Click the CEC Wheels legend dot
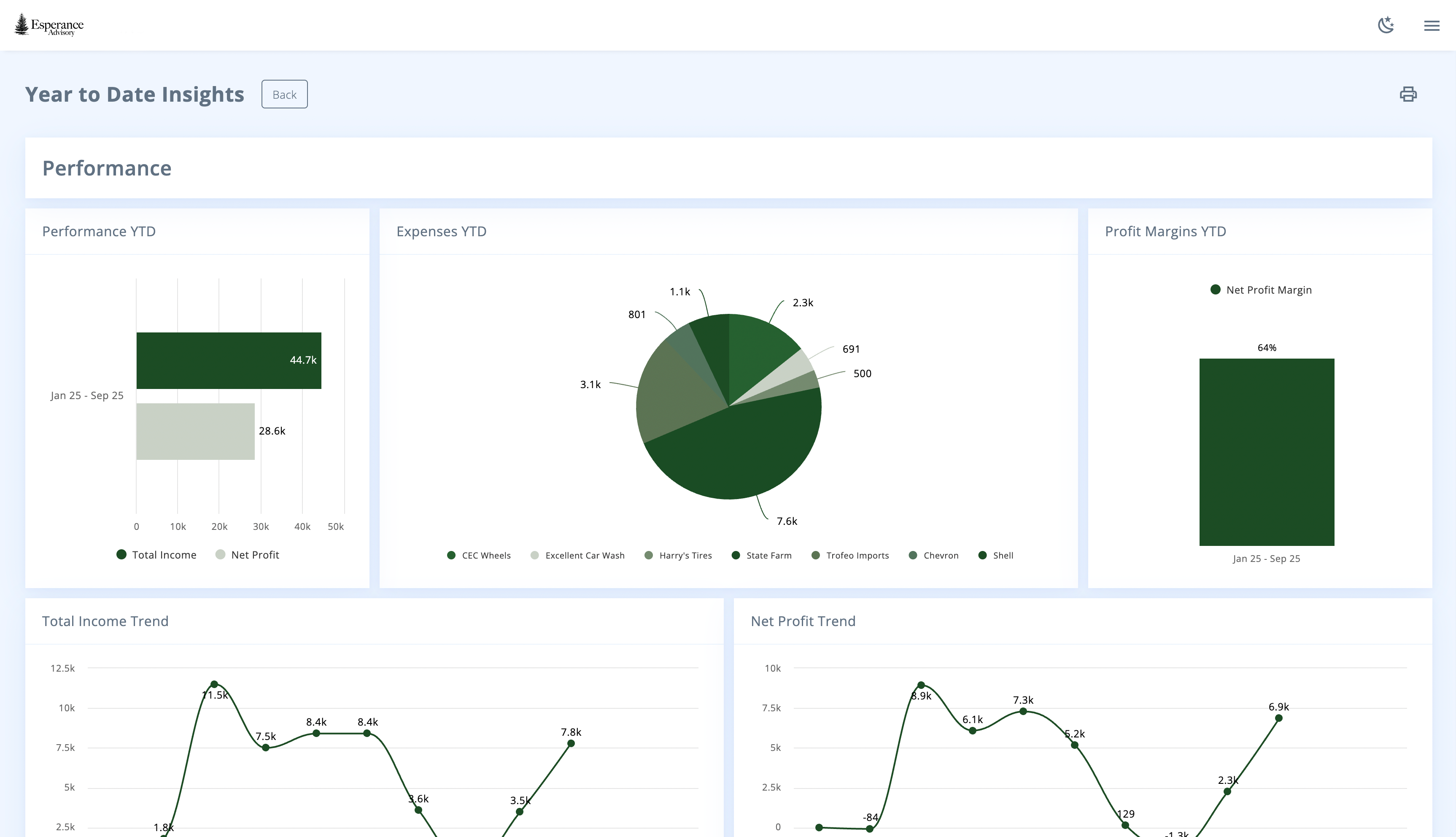1456x837 pixels. (x=452, y=555)
